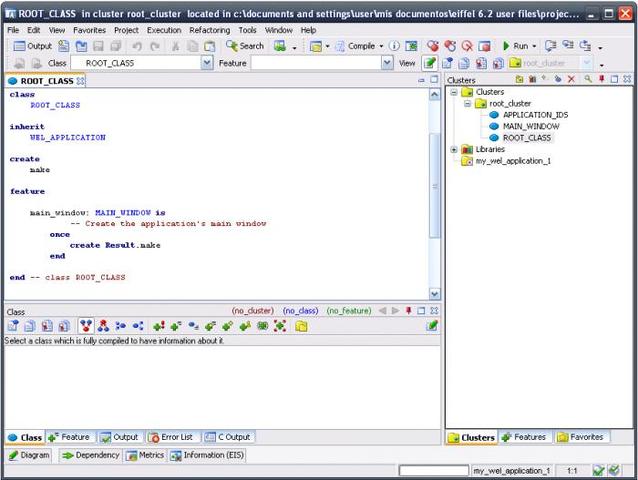Viewport: 638px width, 480px height.
Task: Collapse the Clusters tree root node
Action: [454, 92]
